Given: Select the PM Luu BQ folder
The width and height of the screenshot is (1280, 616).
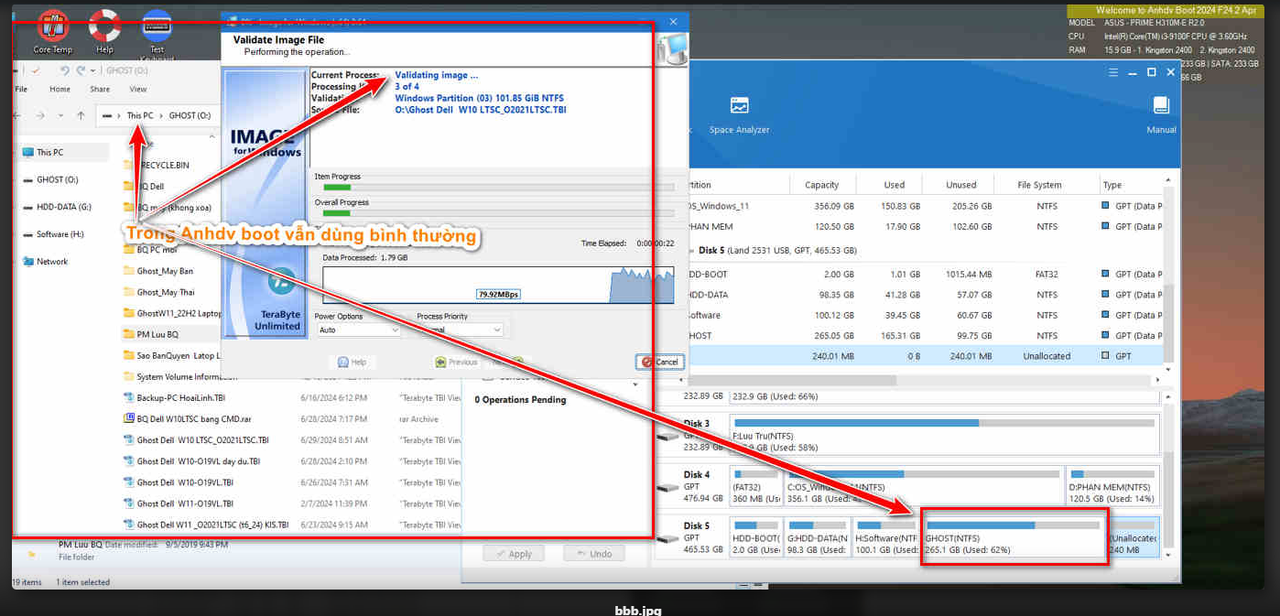Looking at the screenshot, I should tap(150, 334).
